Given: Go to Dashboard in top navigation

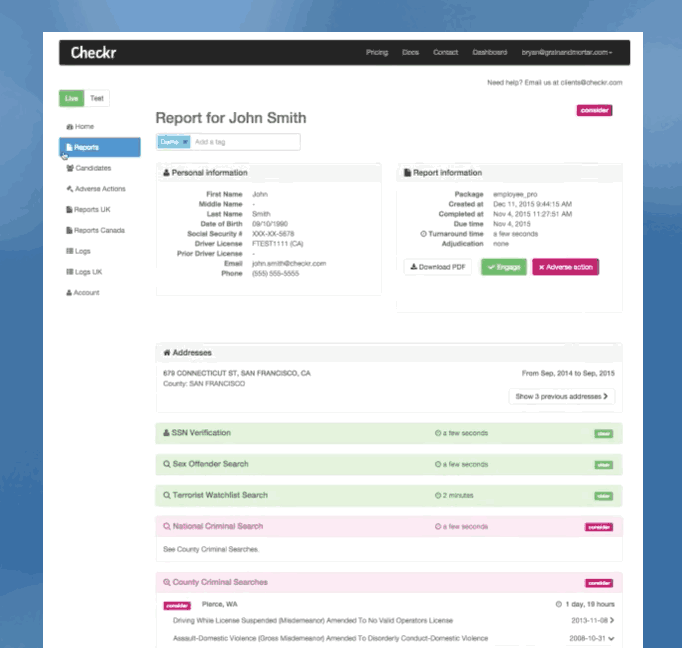Looking at the screenshot, I should (x=489, y=52).
